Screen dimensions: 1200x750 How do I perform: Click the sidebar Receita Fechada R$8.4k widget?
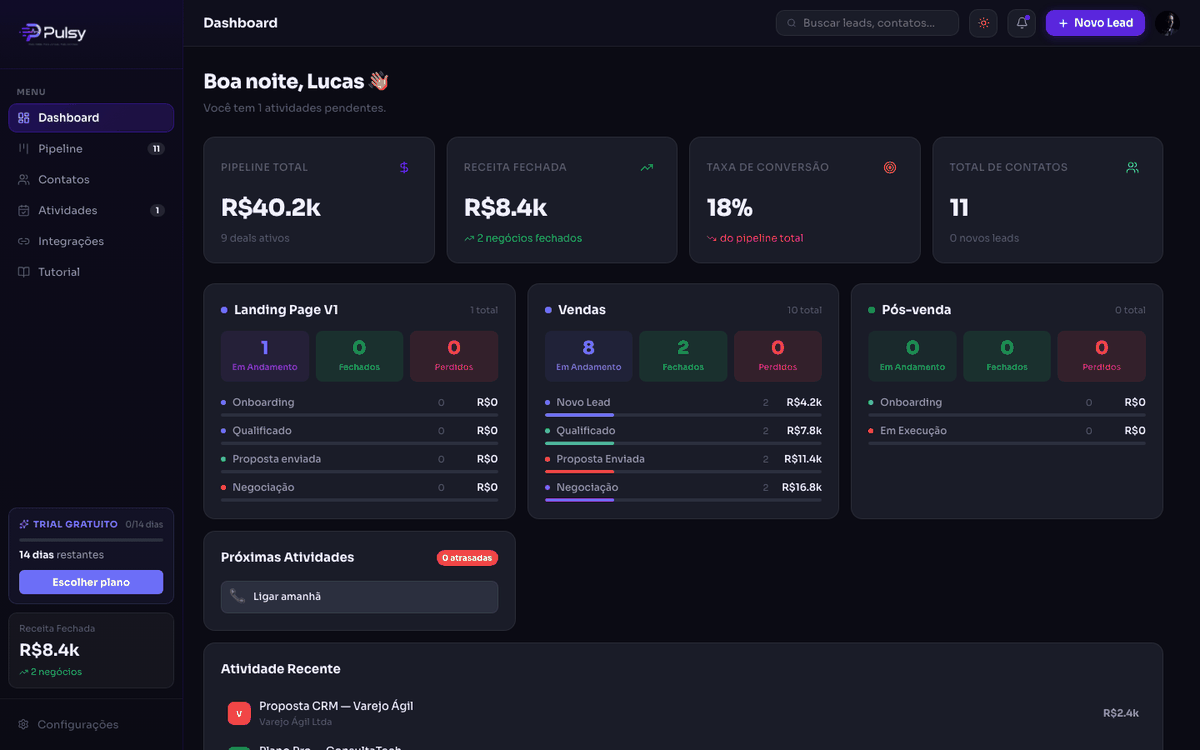point(91,651)
